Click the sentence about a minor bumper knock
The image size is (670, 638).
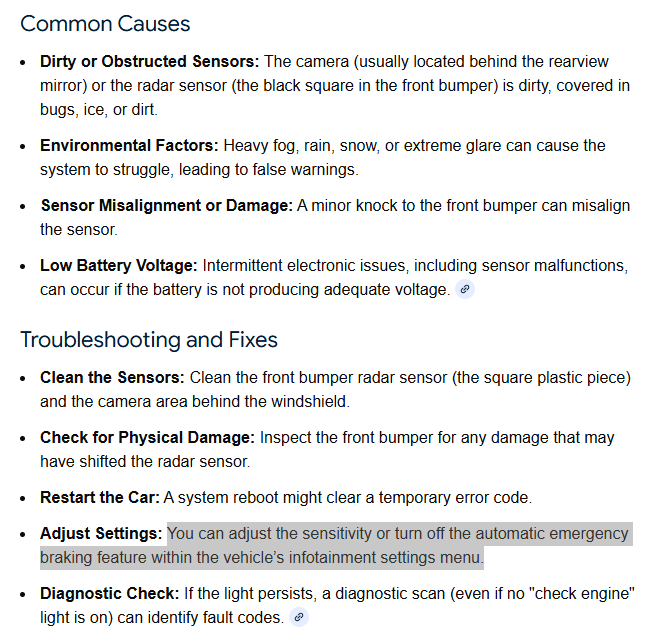pos(462,206)
